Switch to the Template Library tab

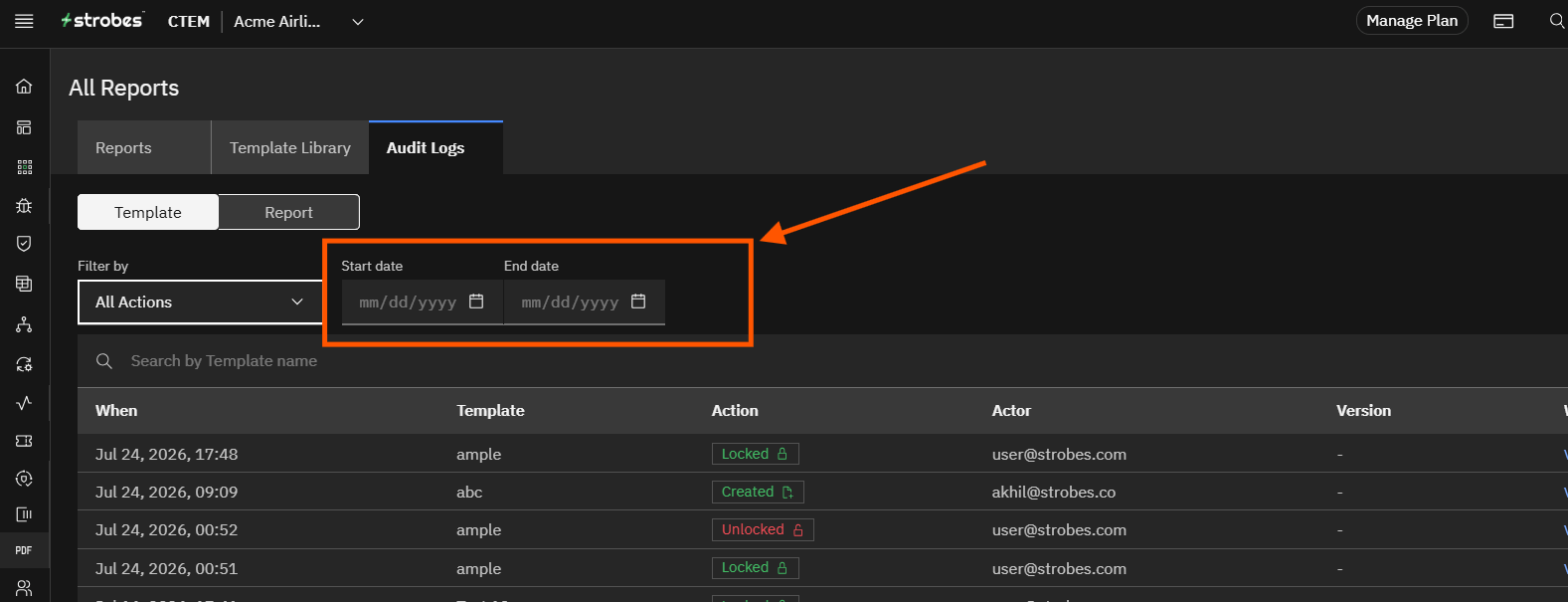coord(290,148)
